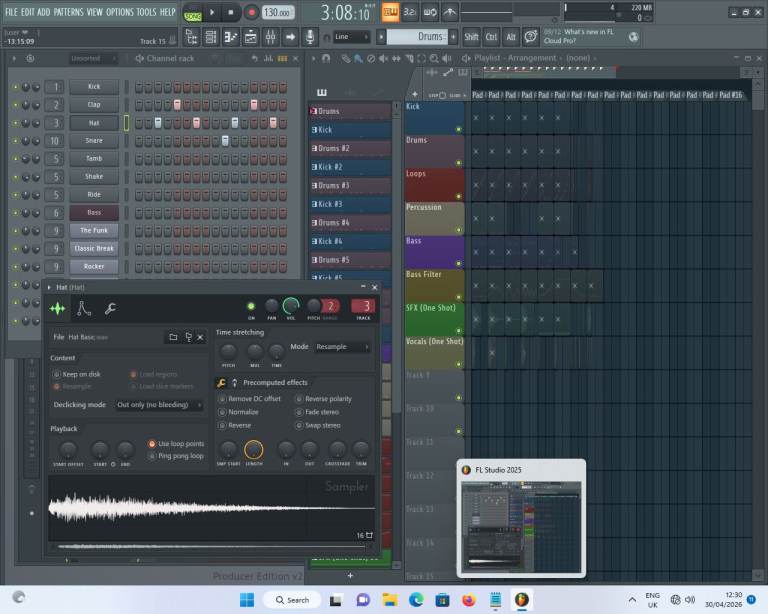The height and width of the screenshot is (614, 768).
Task: Click the Play button in transport bar
Action: [x=211, y=12]
